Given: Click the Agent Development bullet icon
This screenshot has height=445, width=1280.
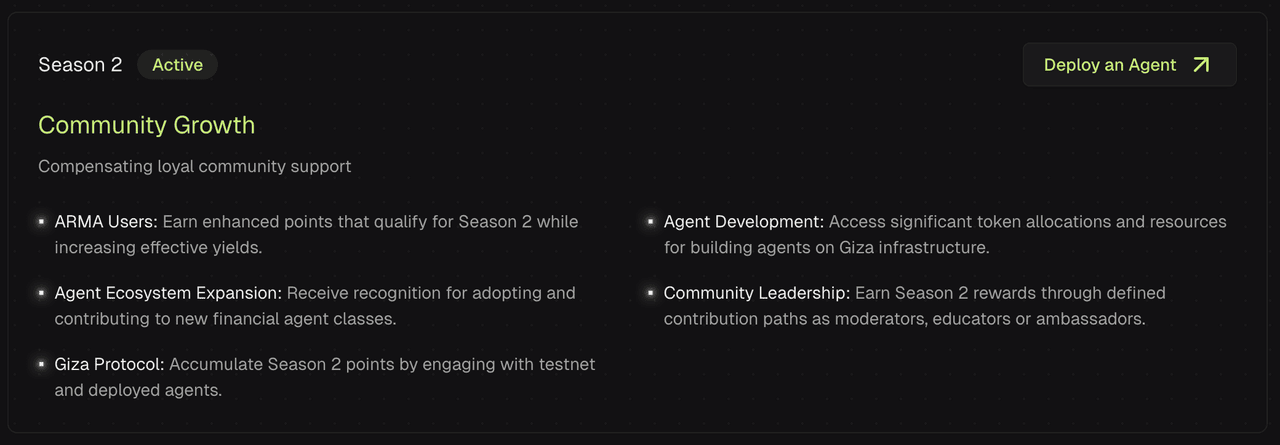Looking at the screenshot, I should (x=651, y=221).
